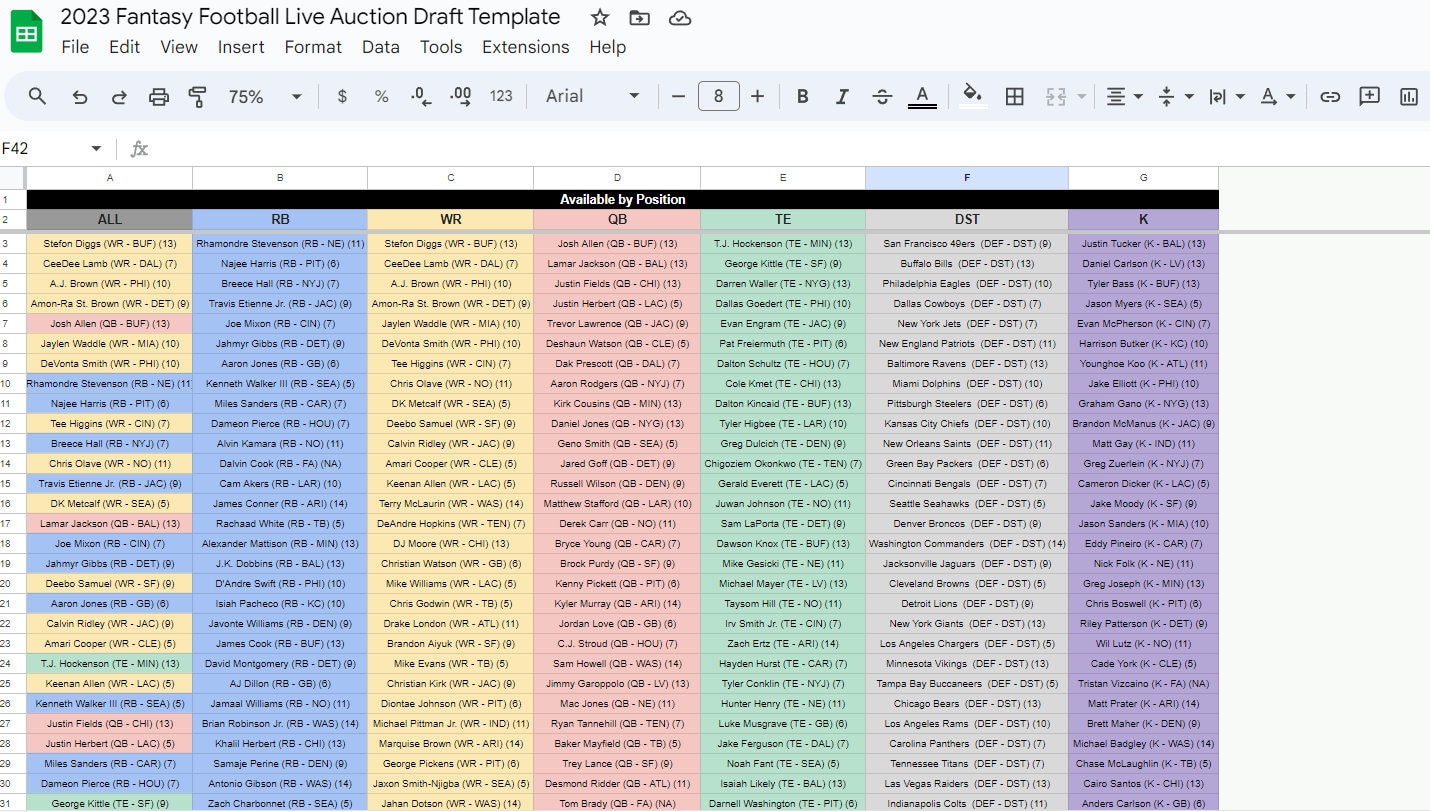The width and height of the screenshot is (1430, 812).
Task: Open the Arial font dropdown
Action: (588, 96)
